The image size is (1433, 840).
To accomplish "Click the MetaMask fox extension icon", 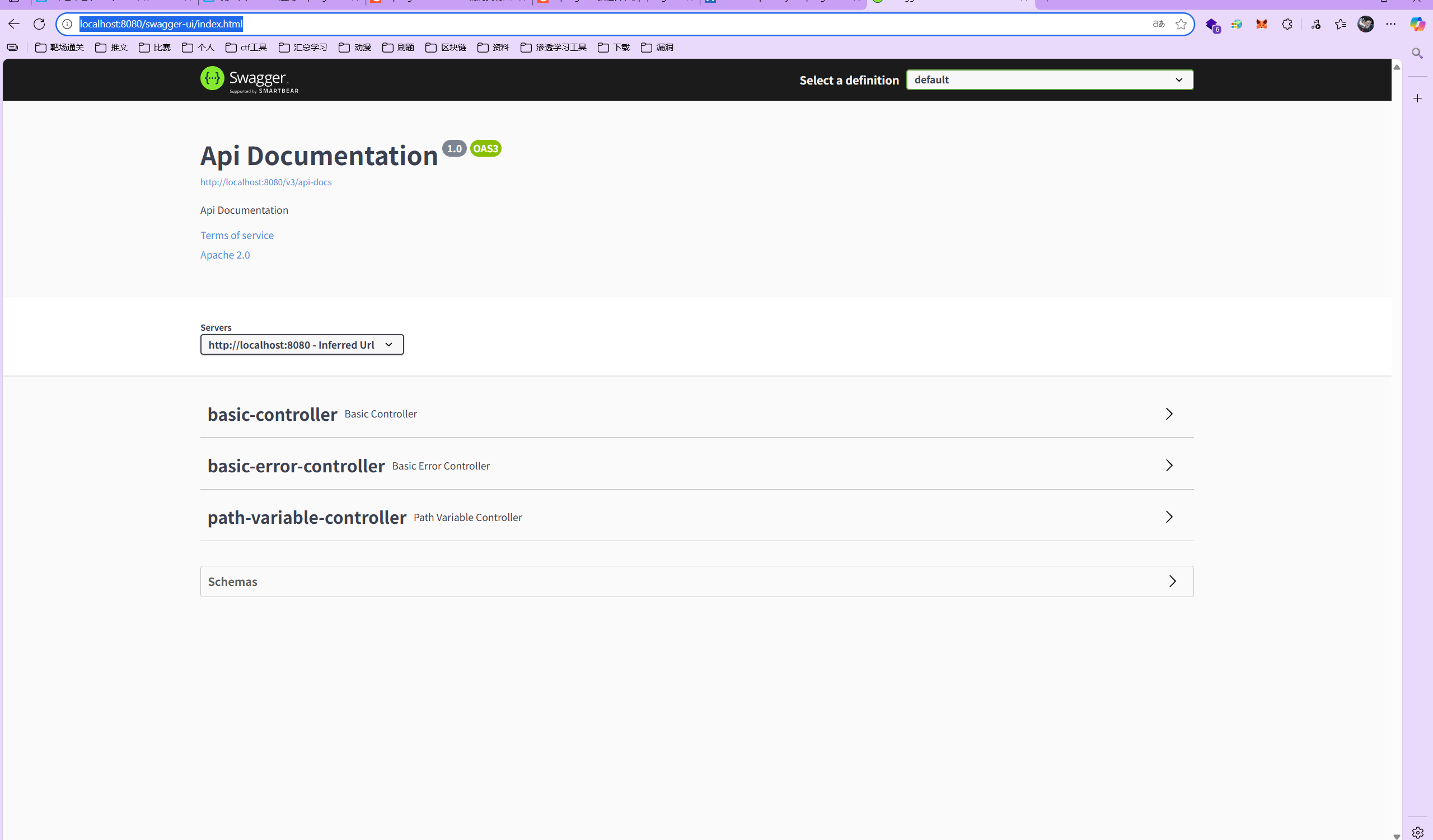I will [x=1261, y=24].
